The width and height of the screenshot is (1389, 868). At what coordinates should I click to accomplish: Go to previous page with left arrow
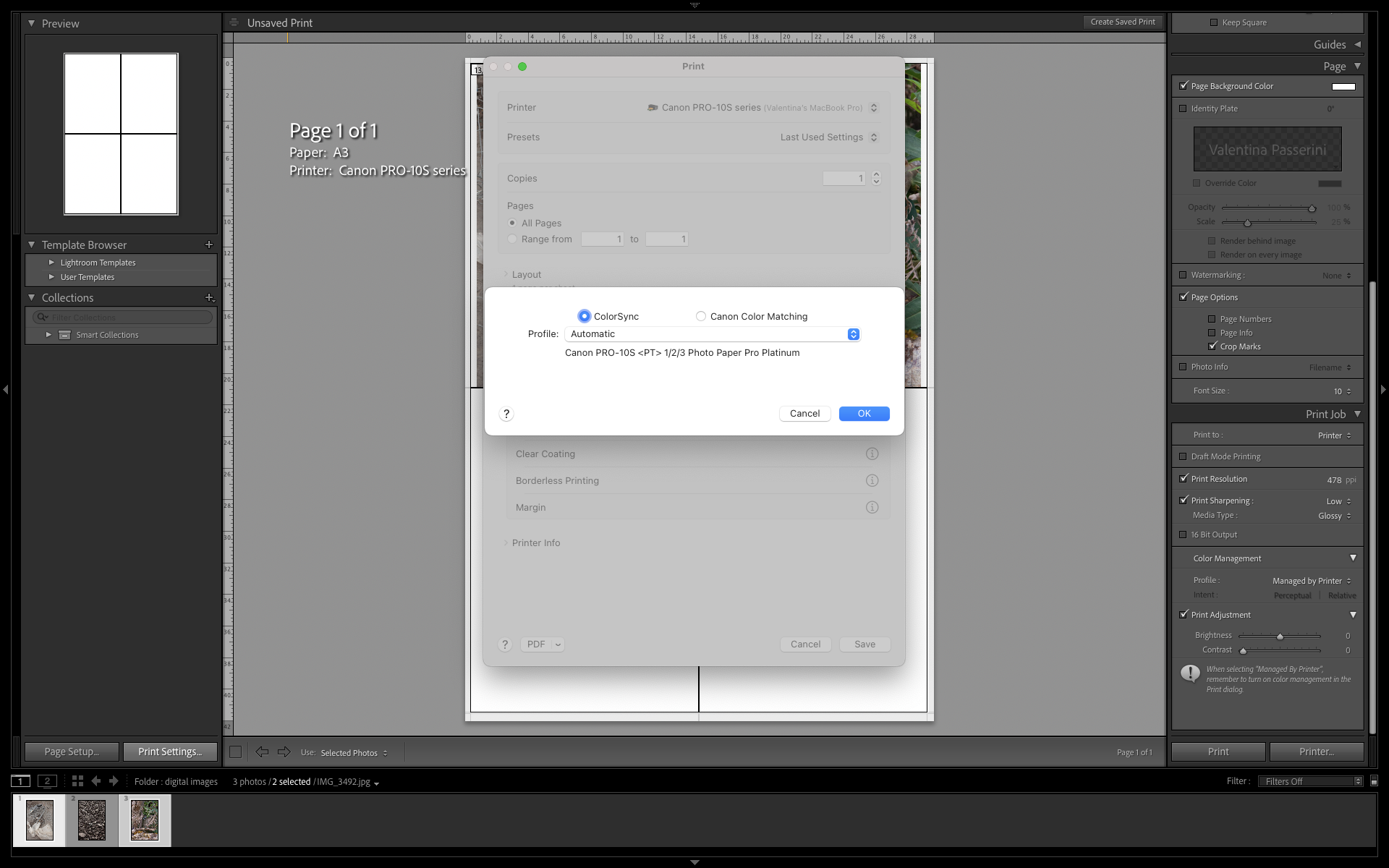(x=262, y=752)
